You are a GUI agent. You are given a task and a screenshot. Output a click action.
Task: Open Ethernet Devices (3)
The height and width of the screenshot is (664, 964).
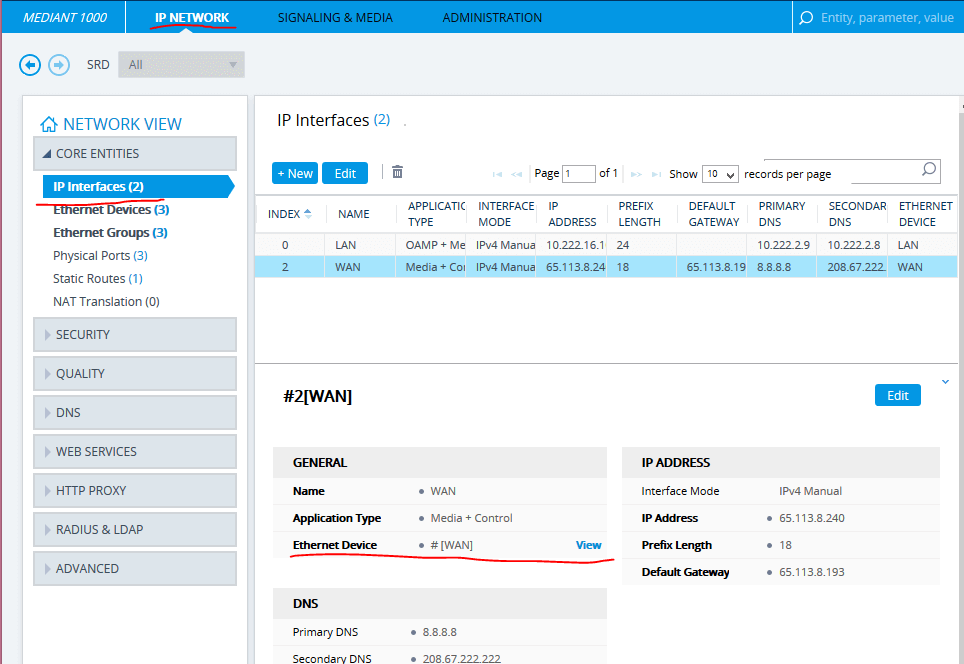click(111, 210)
